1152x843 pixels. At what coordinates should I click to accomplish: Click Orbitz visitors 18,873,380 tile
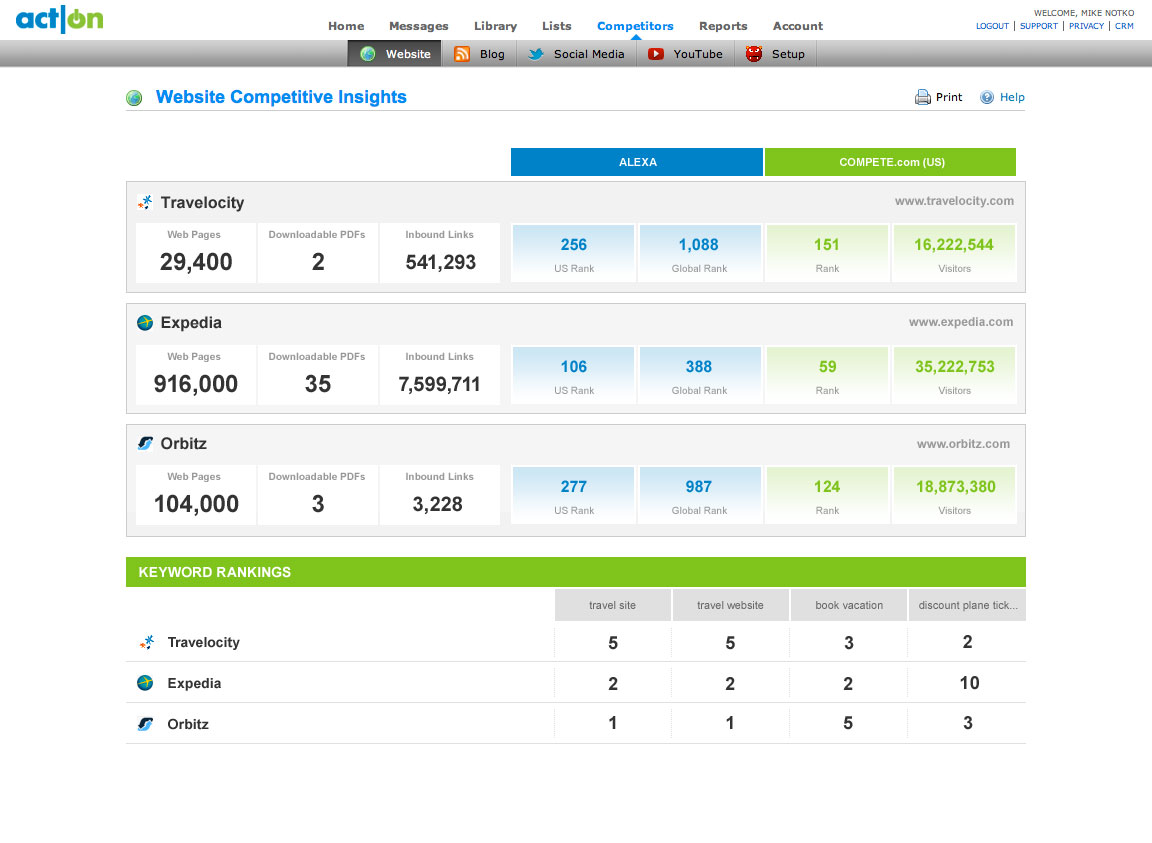tap(954, 495)
